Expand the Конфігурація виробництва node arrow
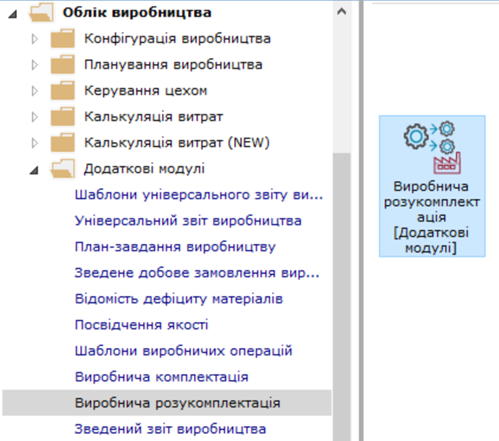This screenshot has height=441, width=499. (x=34, y=39)
